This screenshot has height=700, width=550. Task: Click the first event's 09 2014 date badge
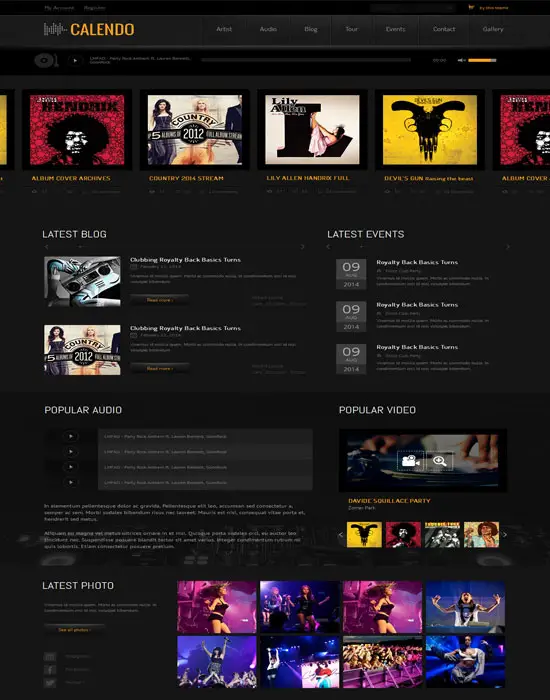(351, 274)
